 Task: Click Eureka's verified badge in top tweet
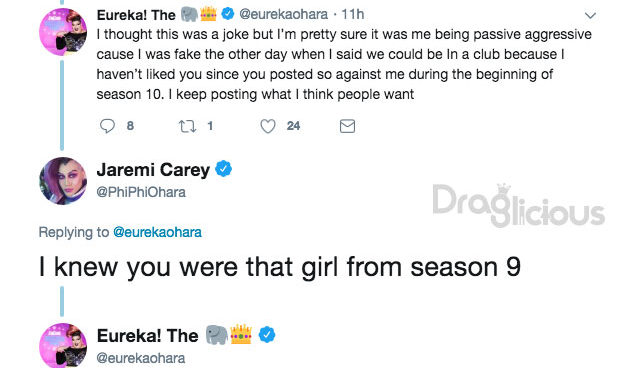coord(228,14)
